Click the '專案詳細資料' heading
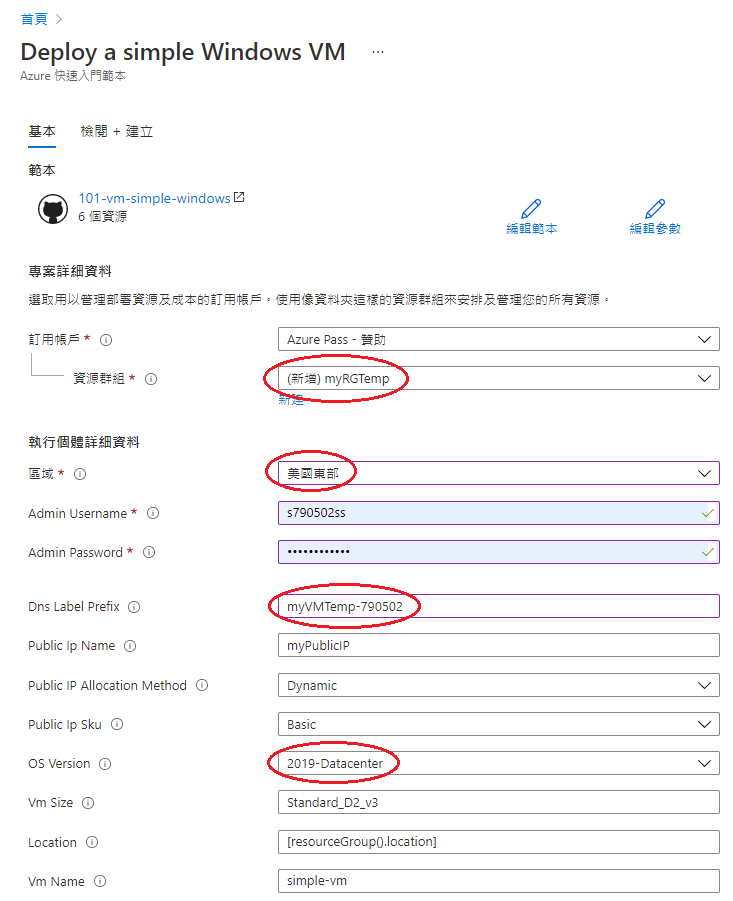Viewport: 733px width, 901px height. 70,271
